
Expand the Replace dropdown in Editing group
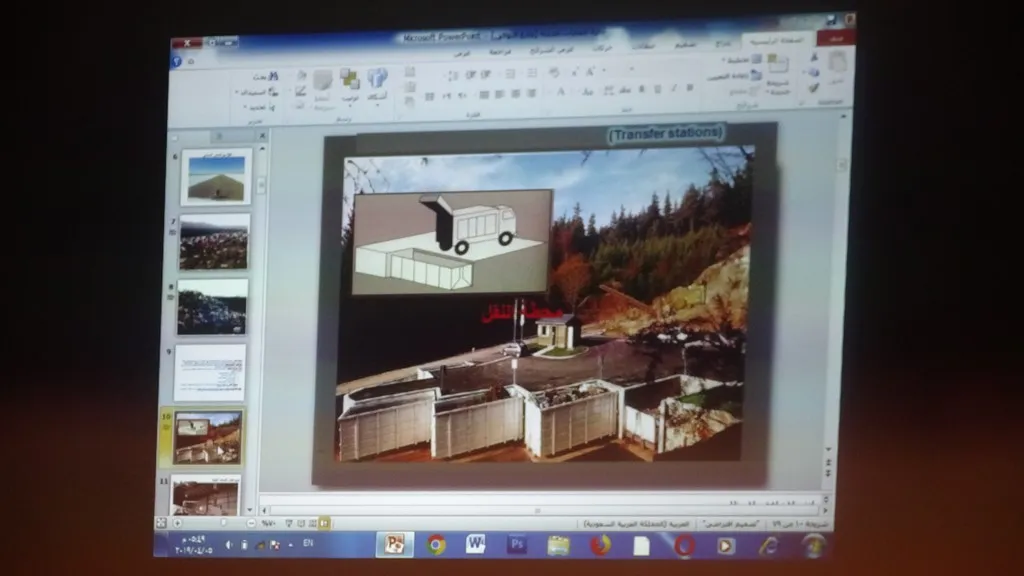coord(257,91)
